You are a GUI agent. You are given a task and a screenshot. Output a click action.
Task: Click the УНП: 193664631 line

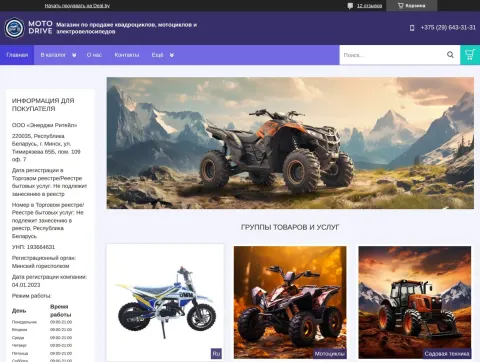(33, 247)
